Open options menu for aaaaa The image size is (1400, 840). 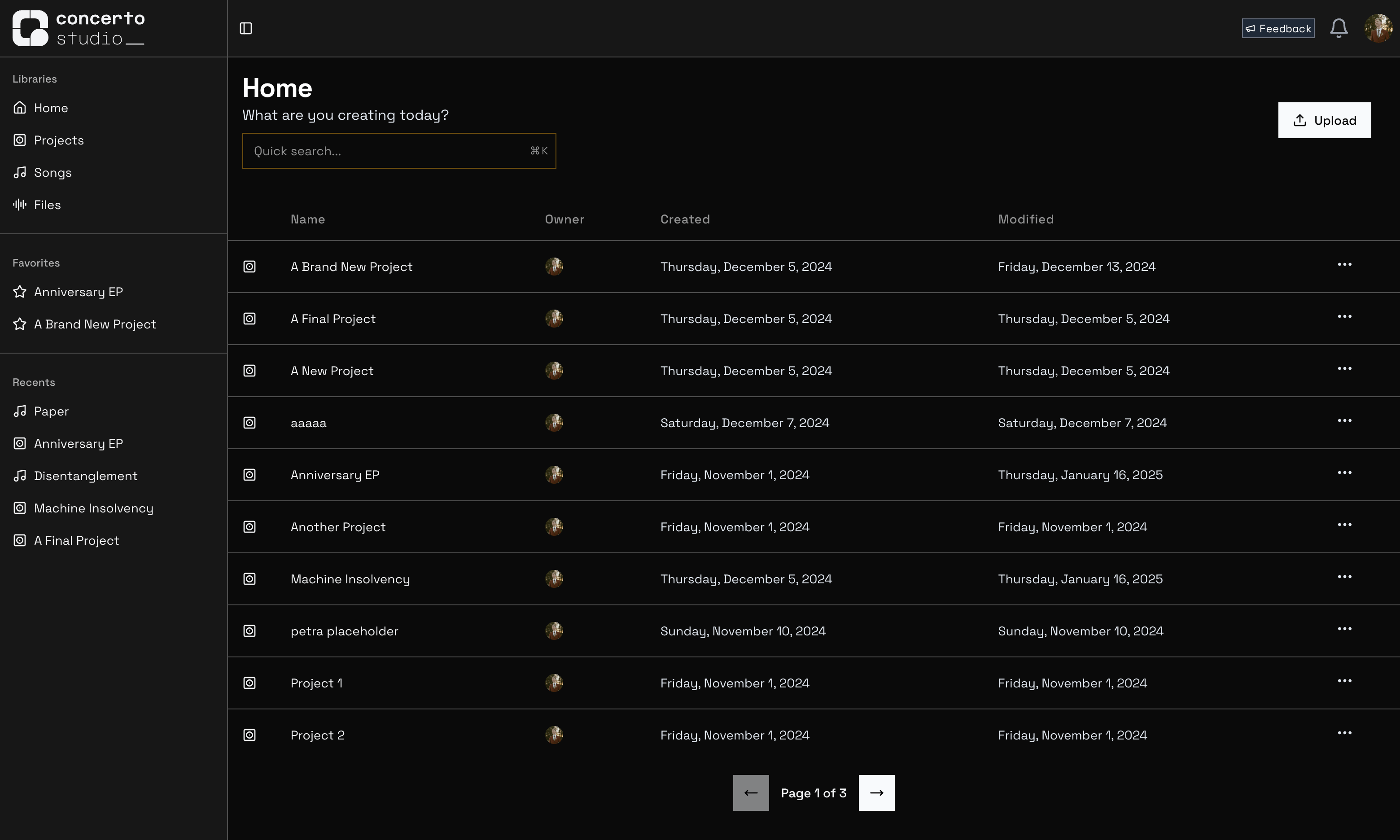[1344, 420]
